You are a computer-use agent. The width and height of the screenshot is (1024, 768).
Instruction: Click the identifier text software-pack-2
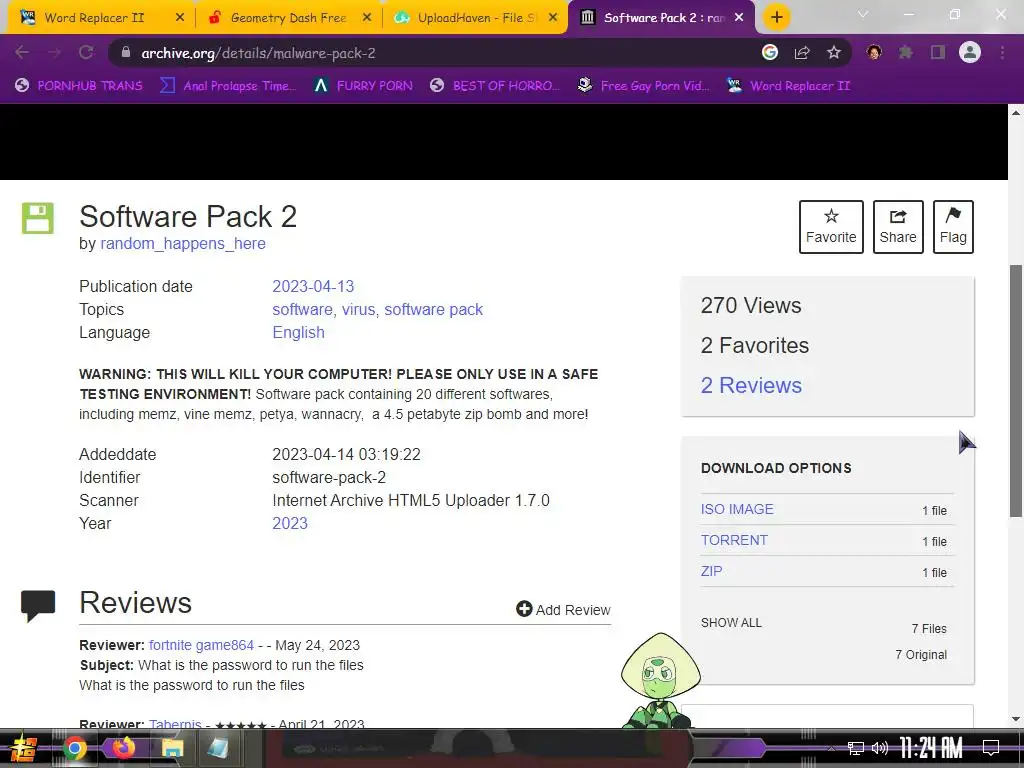click(329, 477)
